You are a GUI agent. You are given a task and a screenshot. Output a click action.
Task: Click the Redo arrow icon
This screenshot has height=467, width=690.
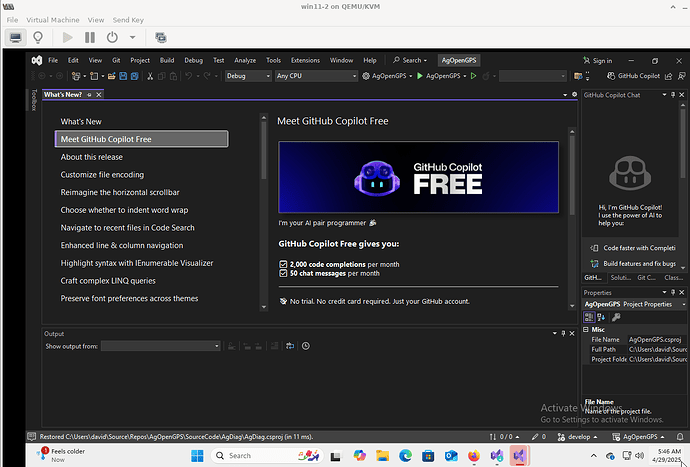tap(207, 76)
